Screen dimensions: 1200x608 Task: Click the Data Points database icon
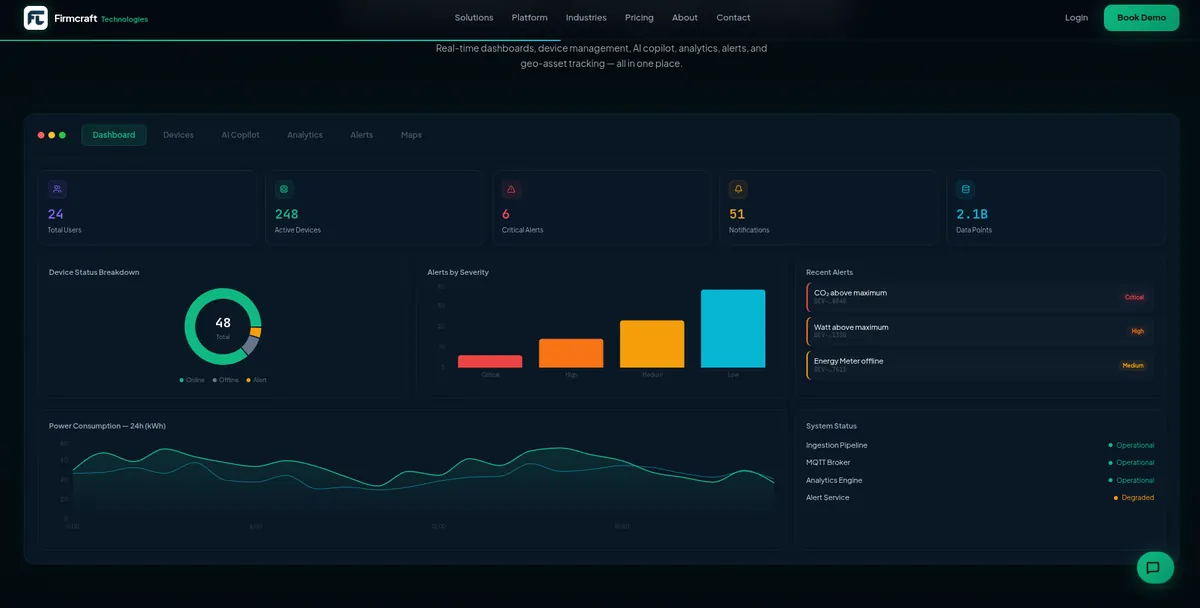click(965, 188)
